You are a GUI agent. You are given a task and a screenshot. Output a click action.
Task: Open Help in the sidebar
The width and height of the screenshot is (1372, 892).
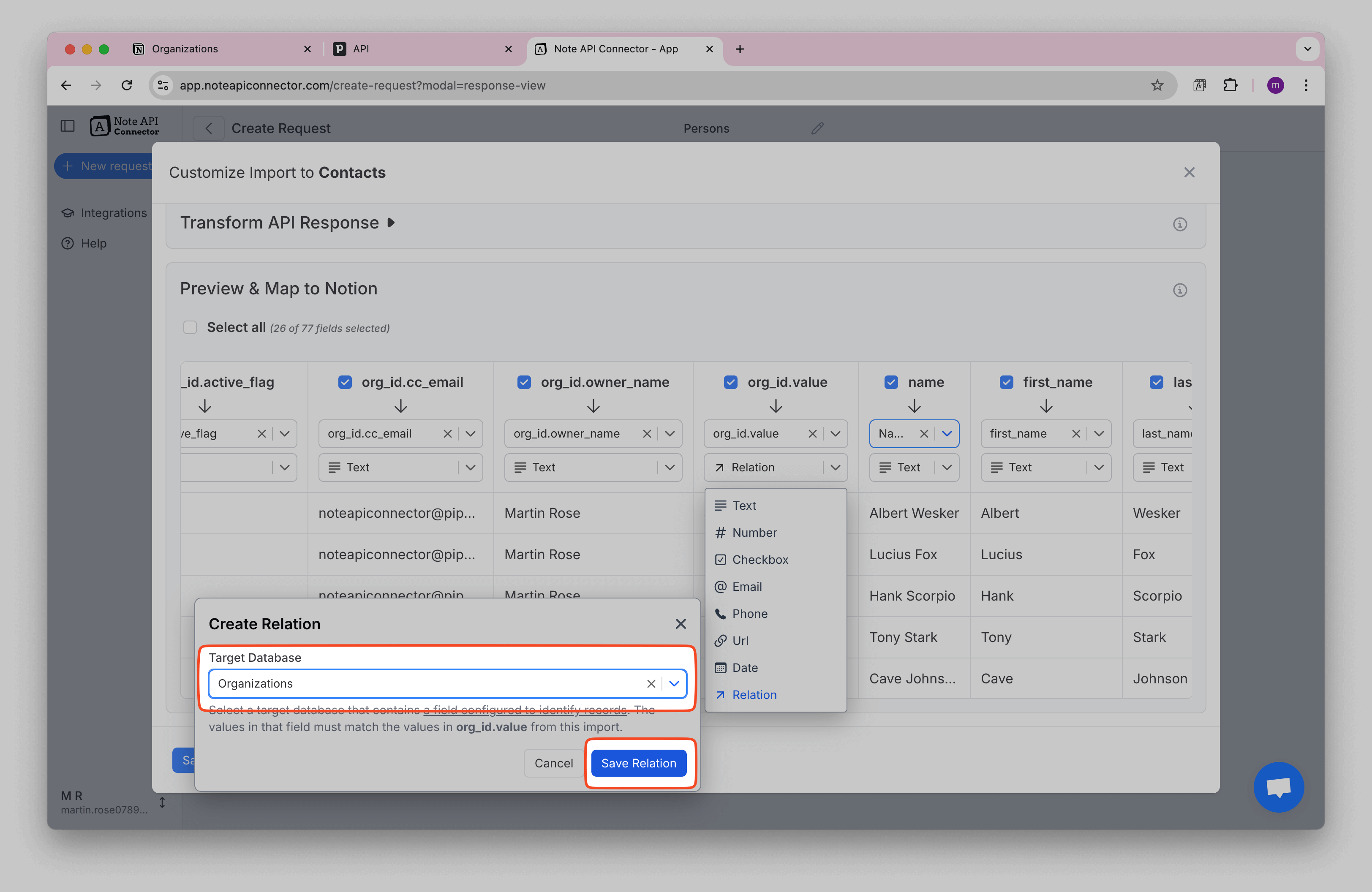click(84, 243)
